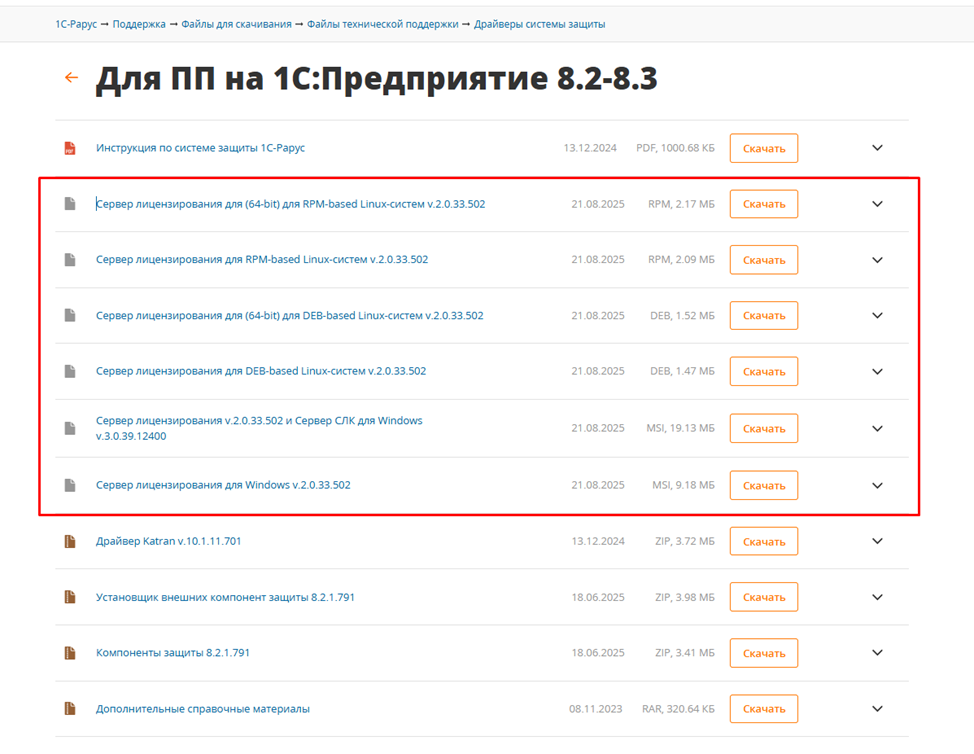
Task: Expand details of Инструкция по системе защиты row
Action: [877, 148]
